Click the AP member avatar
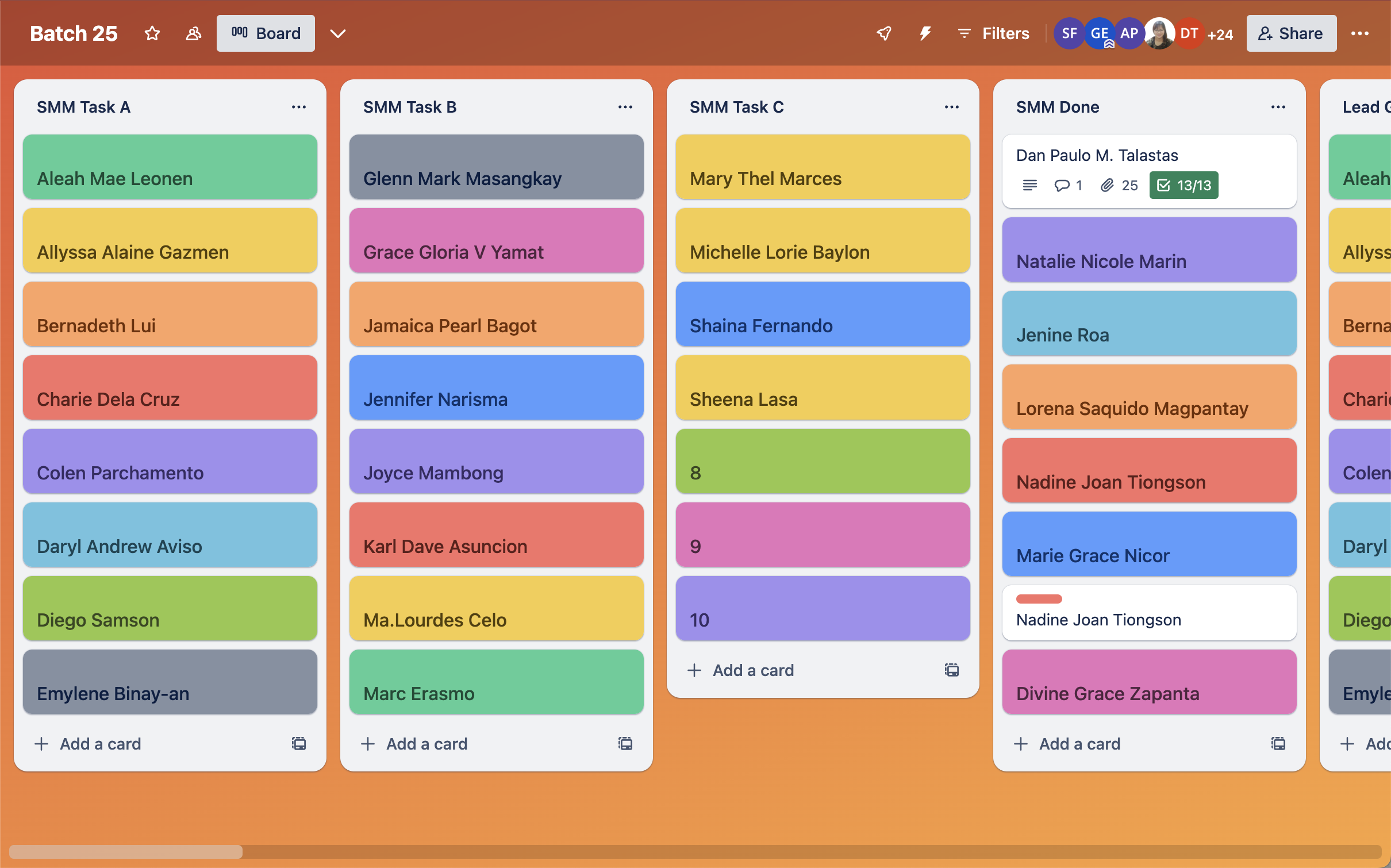The image size is (1391, 868). pos(1129,33)
